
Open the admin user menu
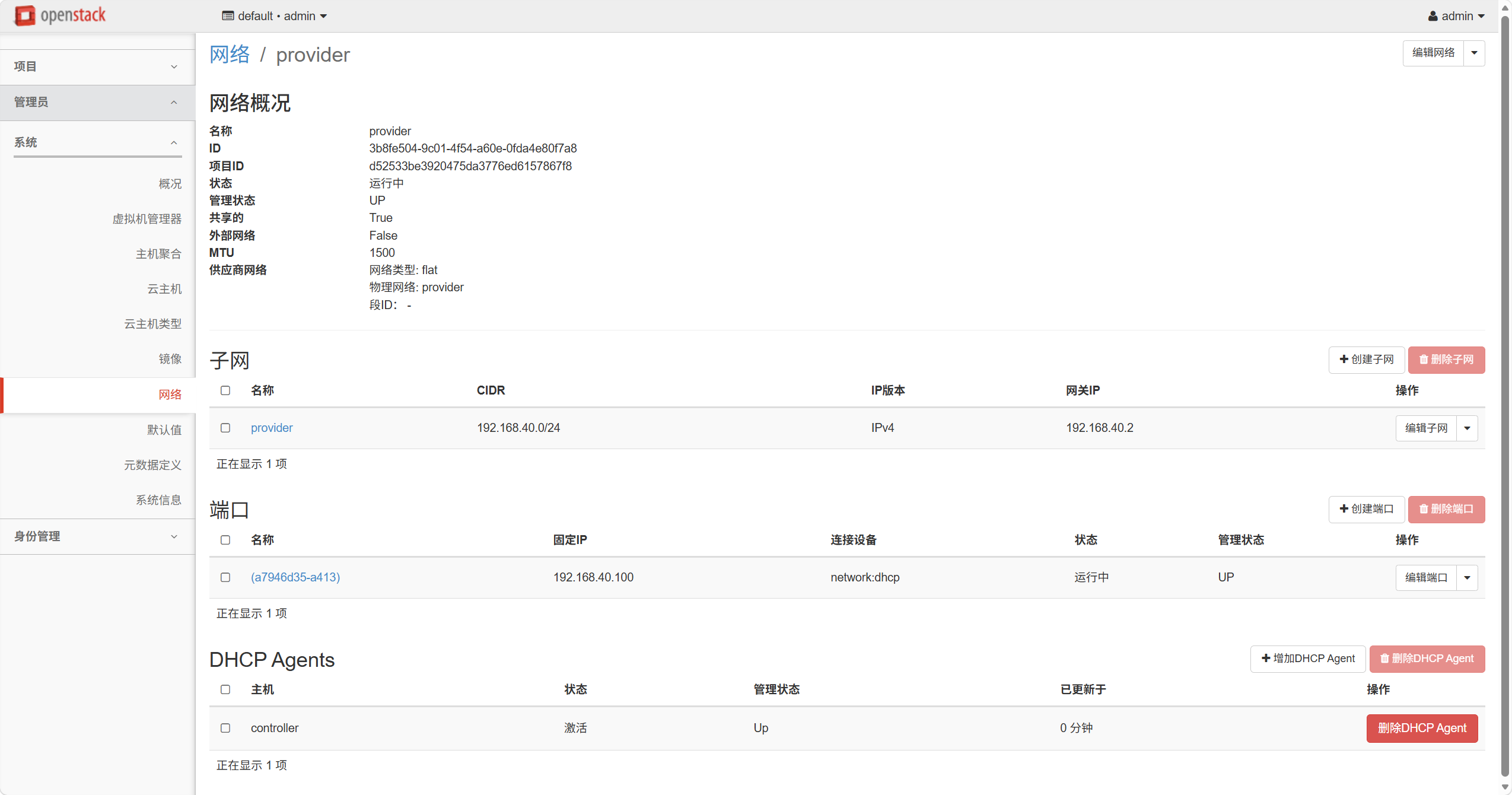coord(1456,16)
